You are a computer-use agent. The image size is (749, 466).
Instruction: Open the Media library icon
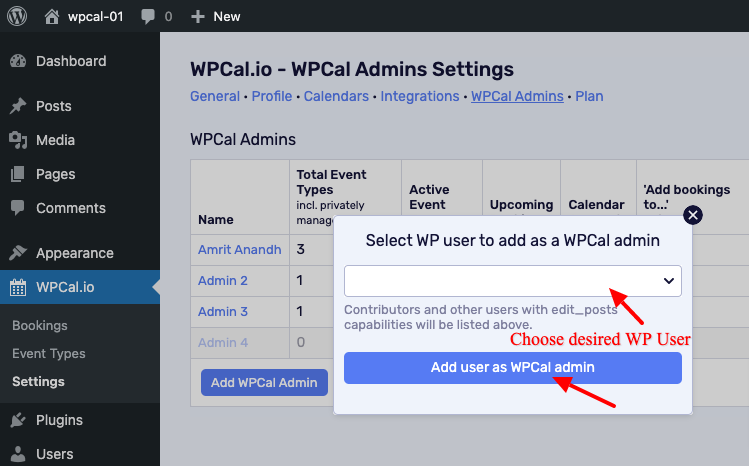coord(18,140)
